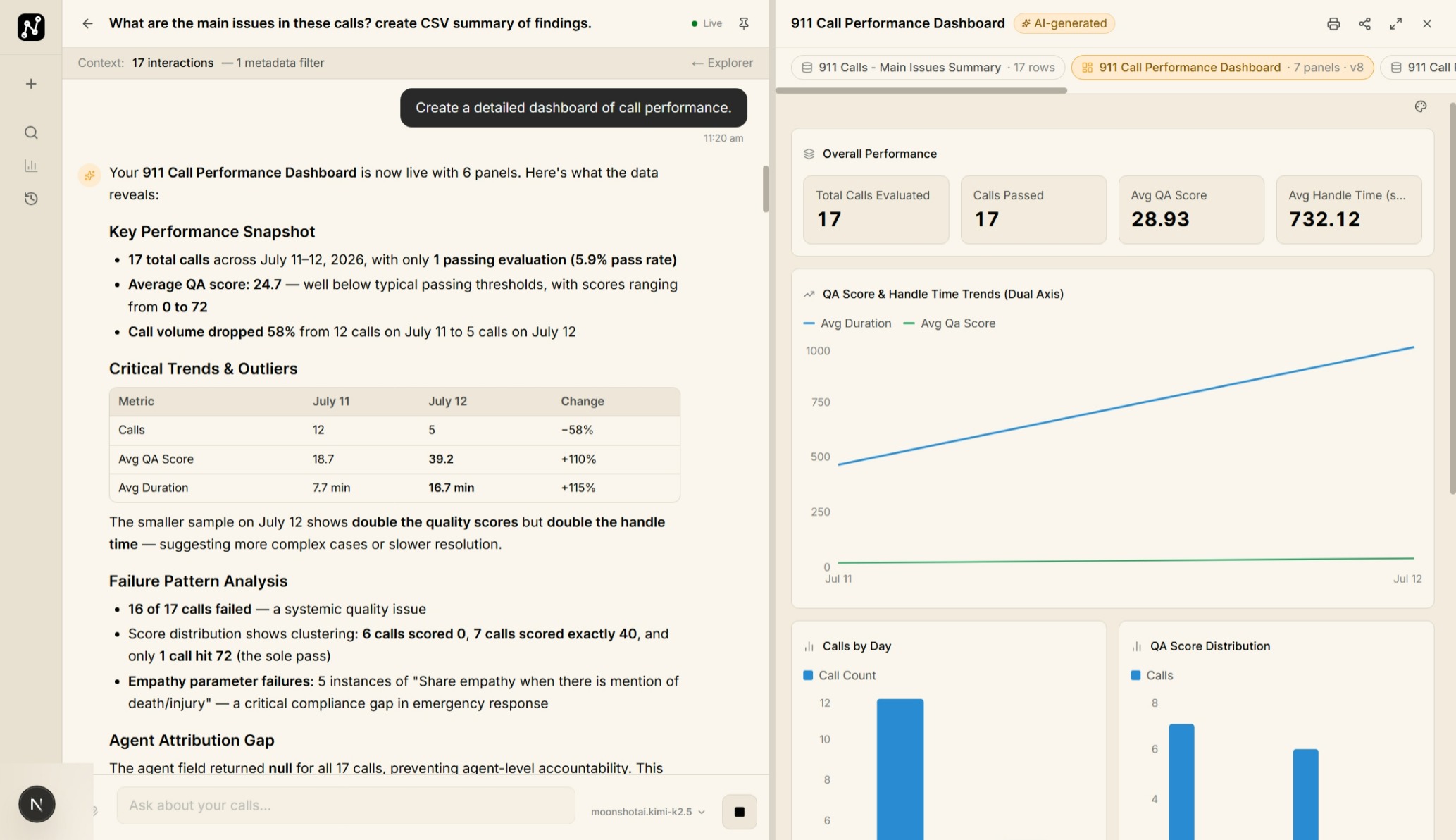The image size is (1456, 840).
Task: Click the tallest bar in Calls by Day chart
Action: [x=900, y=768]
